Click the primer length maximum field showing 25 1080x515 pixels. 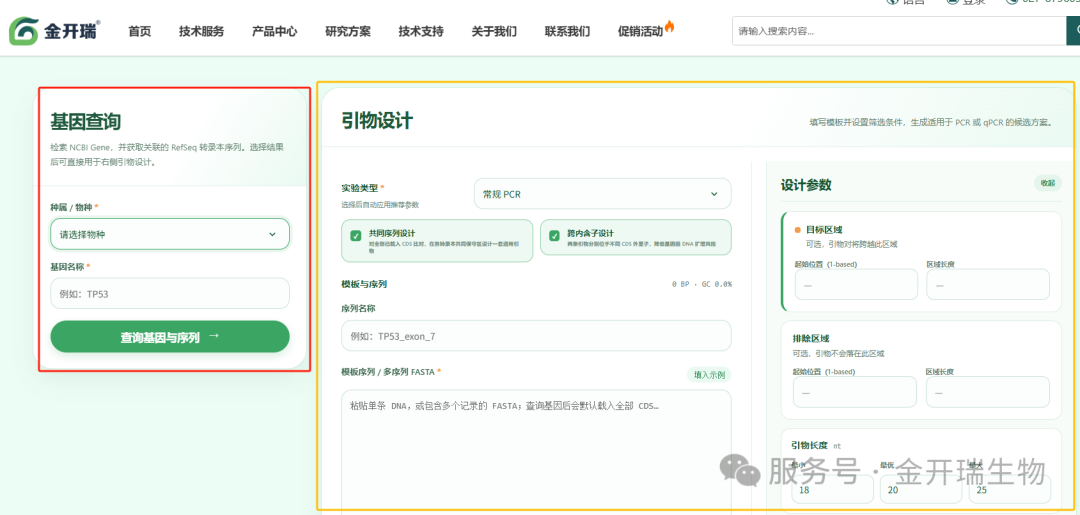pos(1010,490)
